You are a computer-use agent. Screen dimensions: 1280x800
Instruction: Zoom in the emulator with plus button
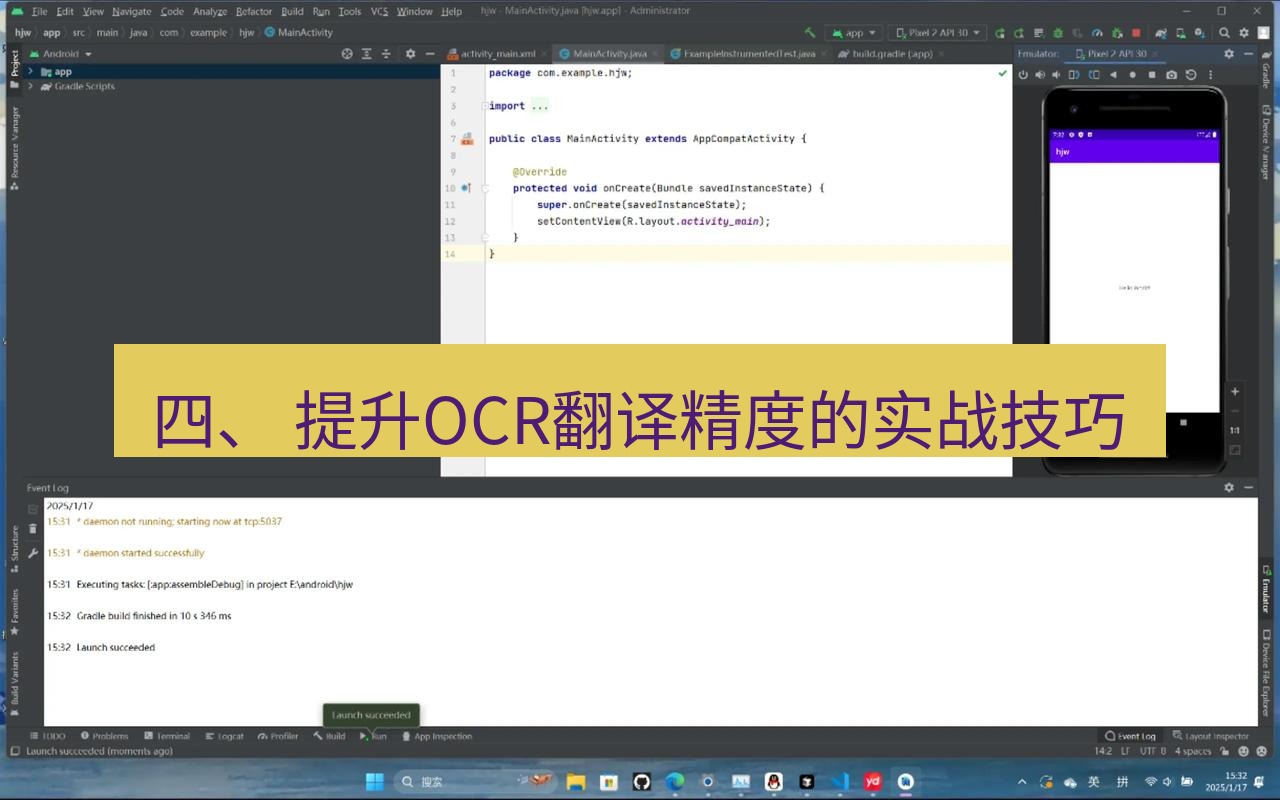1235,391
